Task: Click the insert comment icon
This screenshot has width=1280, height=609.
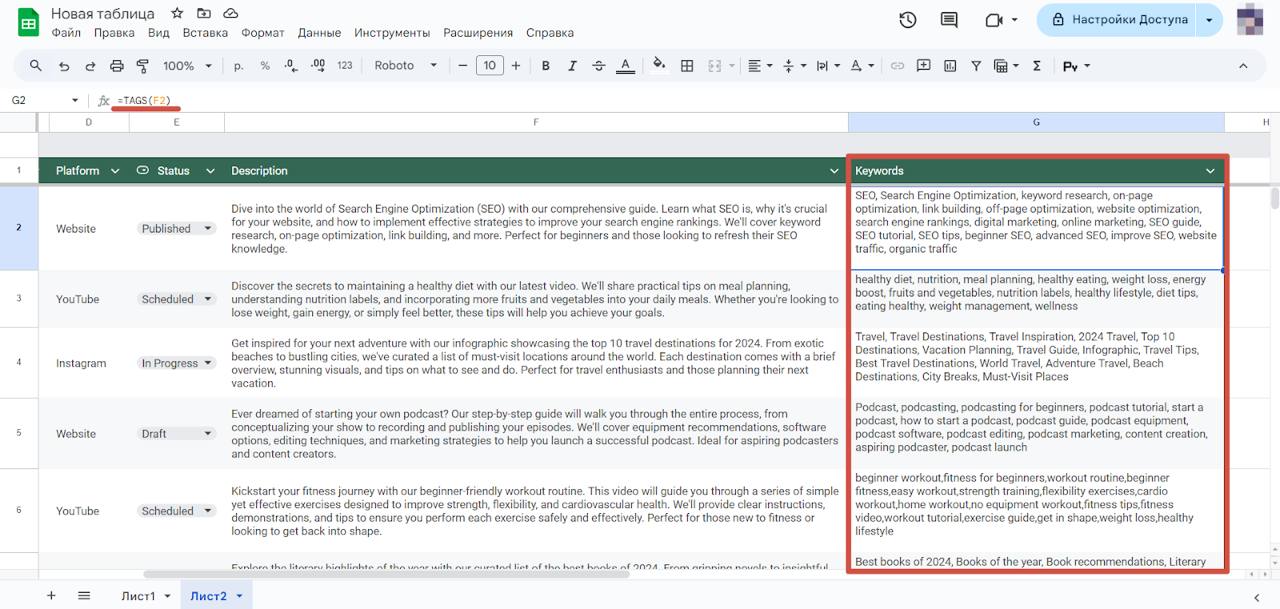Action: [923, 66]
